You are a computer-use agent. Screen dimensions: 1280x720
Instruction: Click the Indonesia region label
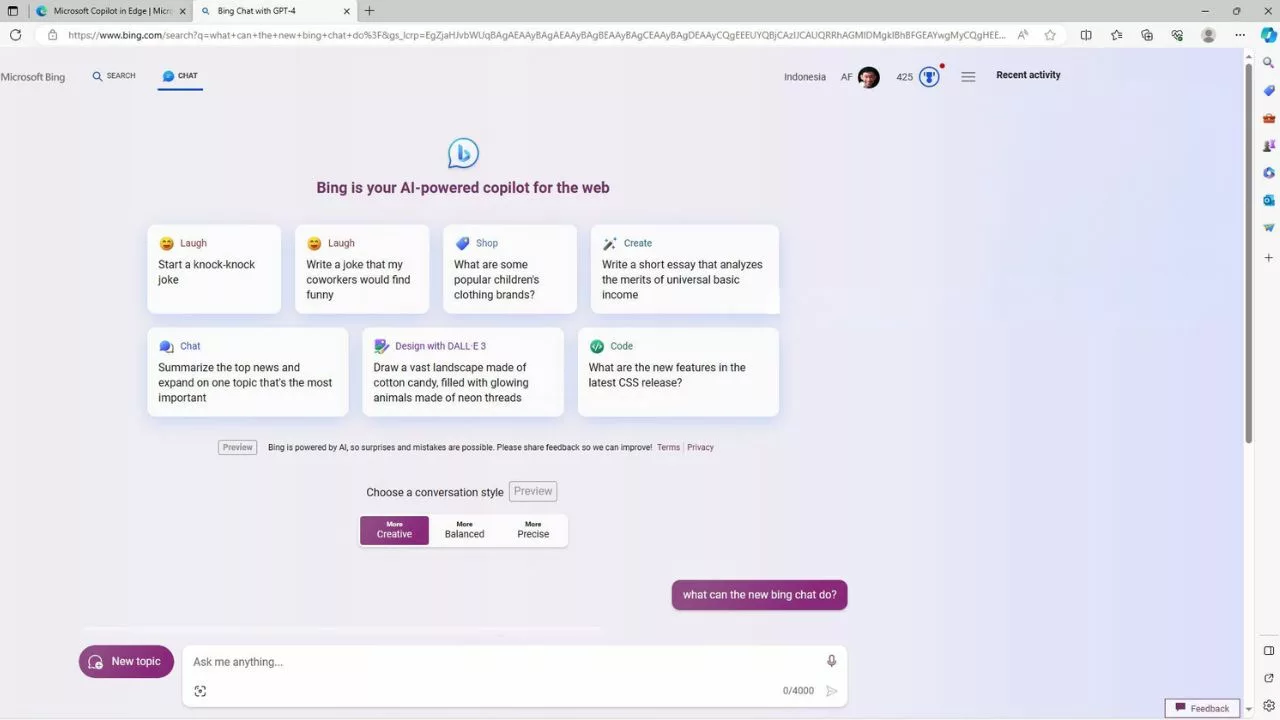click(805, 77)
